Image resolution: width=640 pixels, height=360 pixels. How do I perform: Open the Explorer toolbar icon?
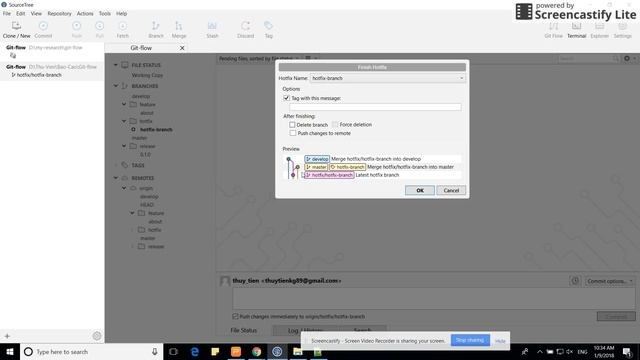tap(600, 26)
